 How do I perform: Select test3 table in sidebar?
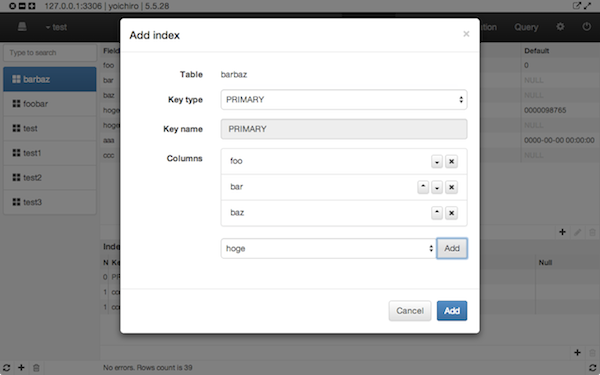(x=50, y=202)
